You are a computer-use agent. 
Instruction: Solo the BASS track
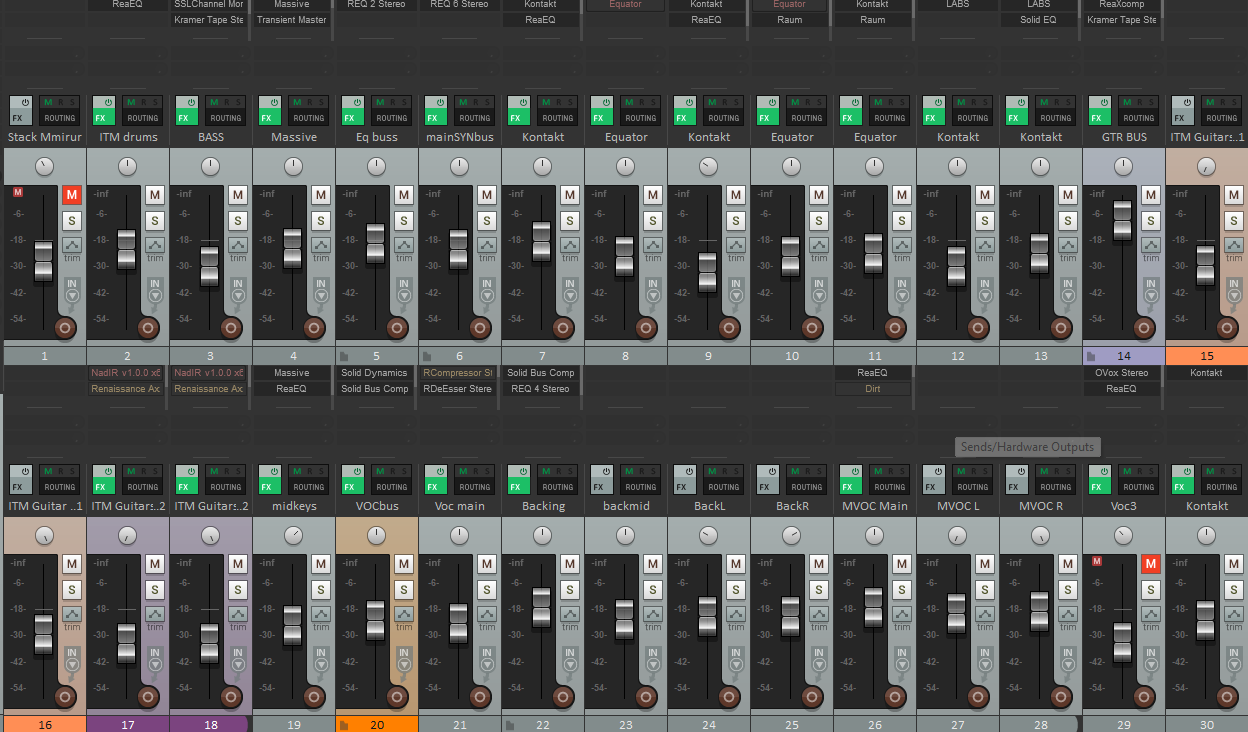237,220
